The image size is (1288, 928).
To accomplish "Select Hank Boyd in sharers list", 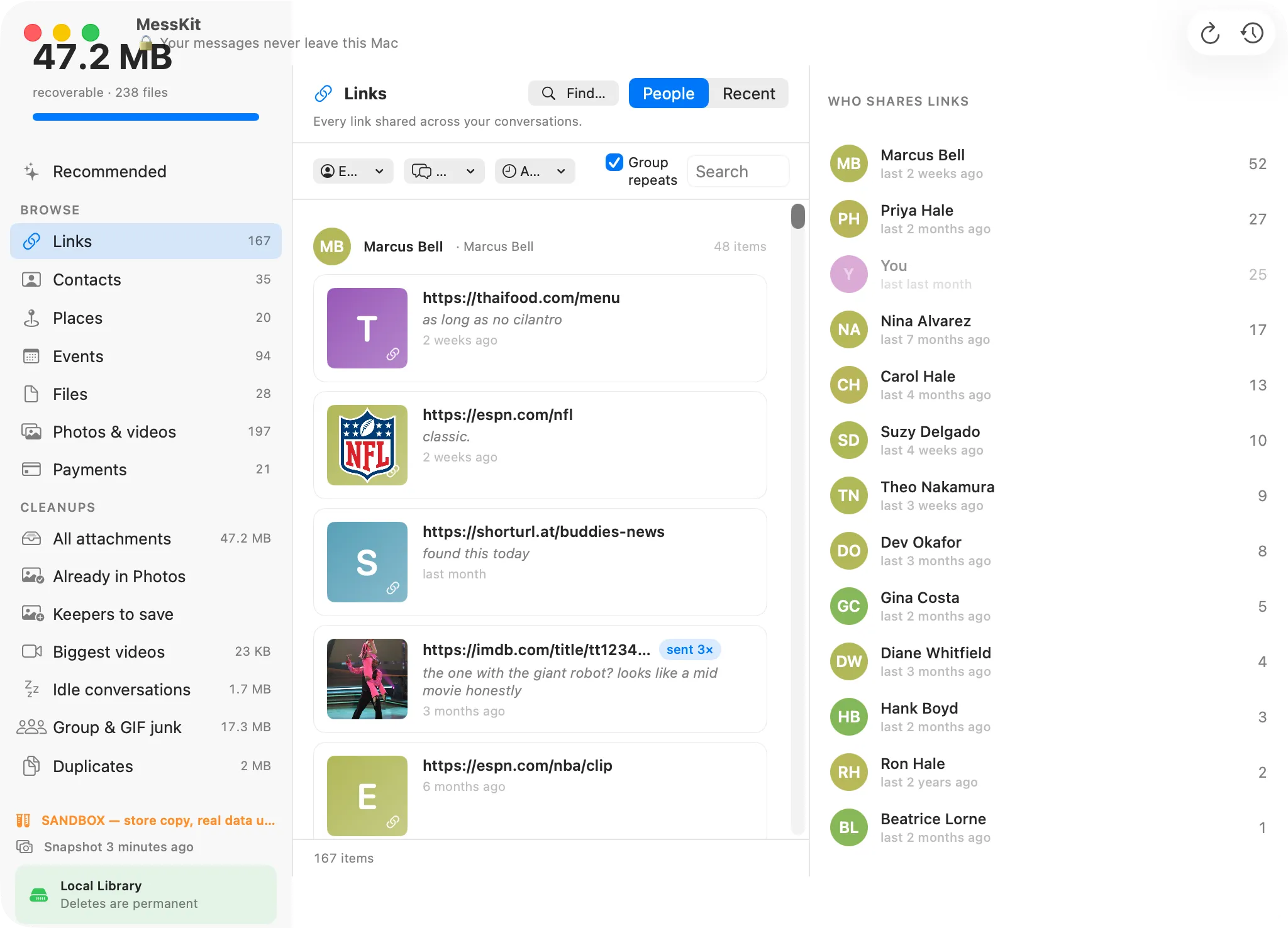I will click(1049, 717).
